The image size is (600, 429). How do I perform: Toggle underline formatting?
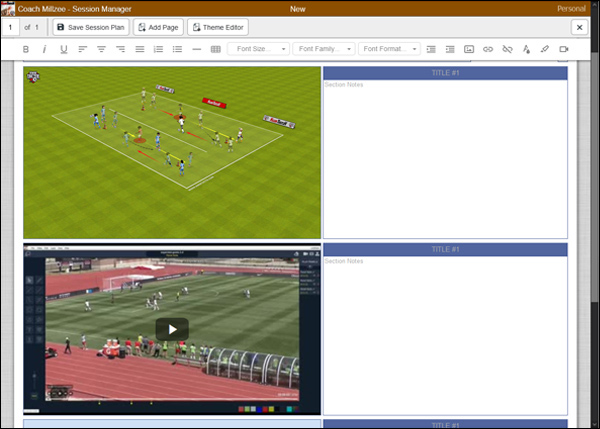[x=63, y=49]
